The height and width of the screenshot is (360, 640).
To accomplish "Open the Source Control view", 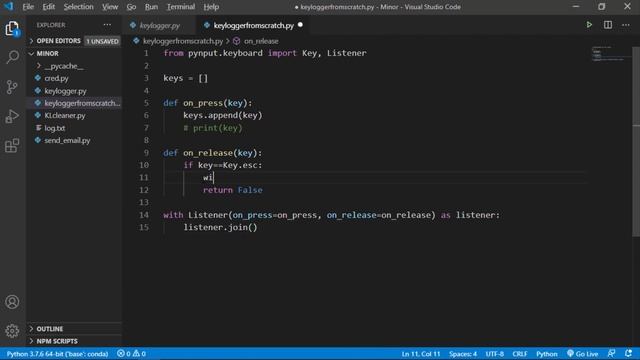I will click(12, 87).
